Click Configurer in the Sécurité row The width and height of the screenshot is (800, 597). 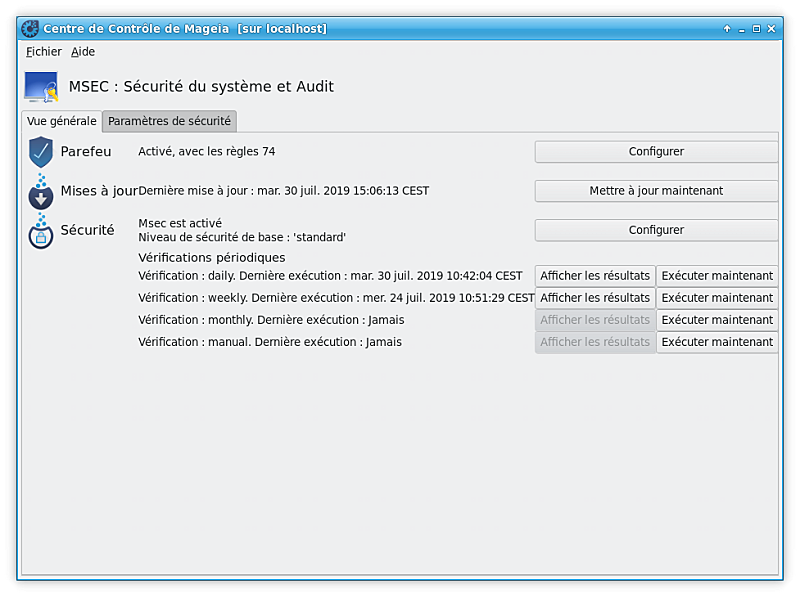pyautogui.click(x=656, y=230)
